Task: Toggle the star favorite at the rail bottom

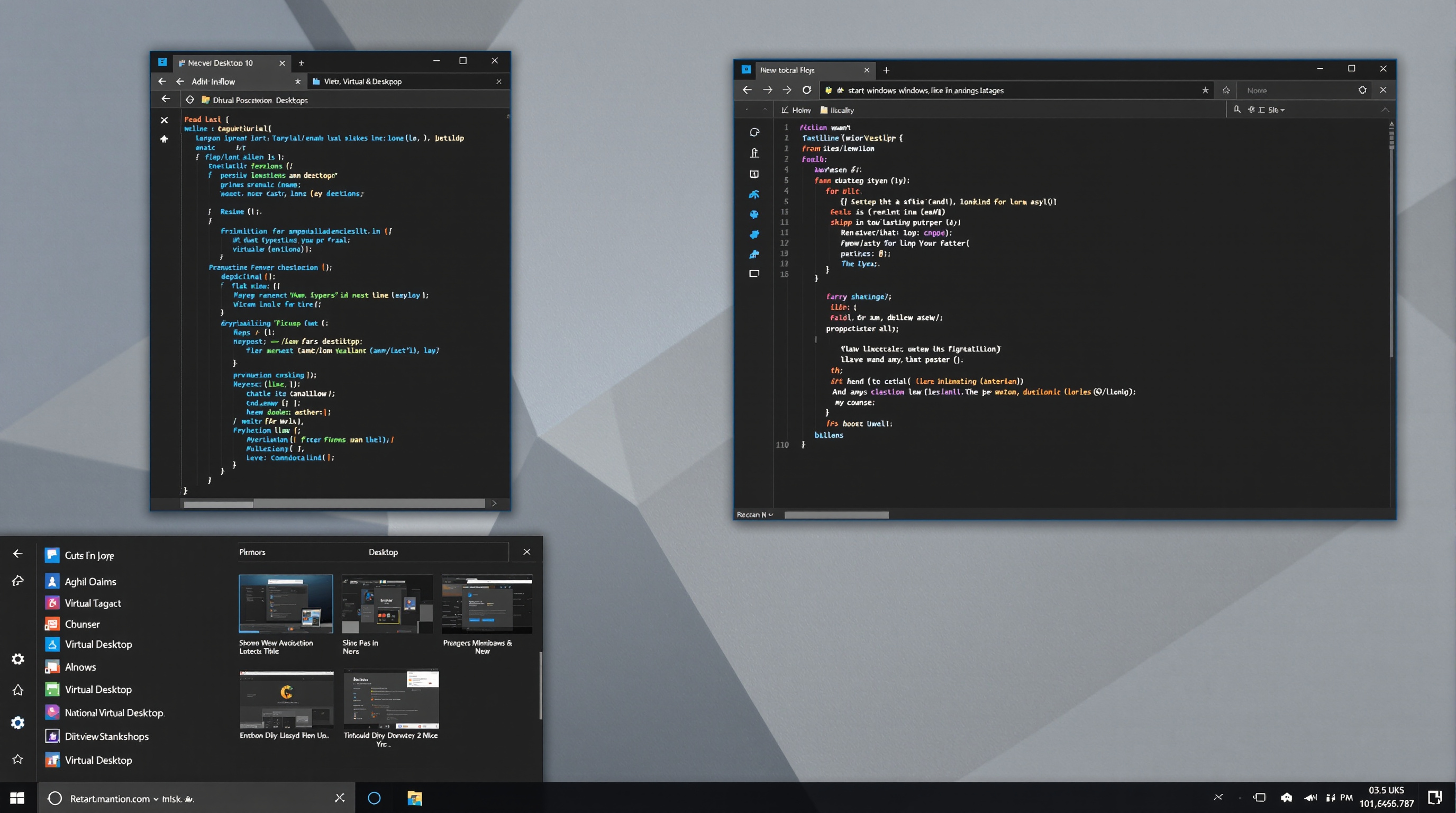Action: coord(17,760)
